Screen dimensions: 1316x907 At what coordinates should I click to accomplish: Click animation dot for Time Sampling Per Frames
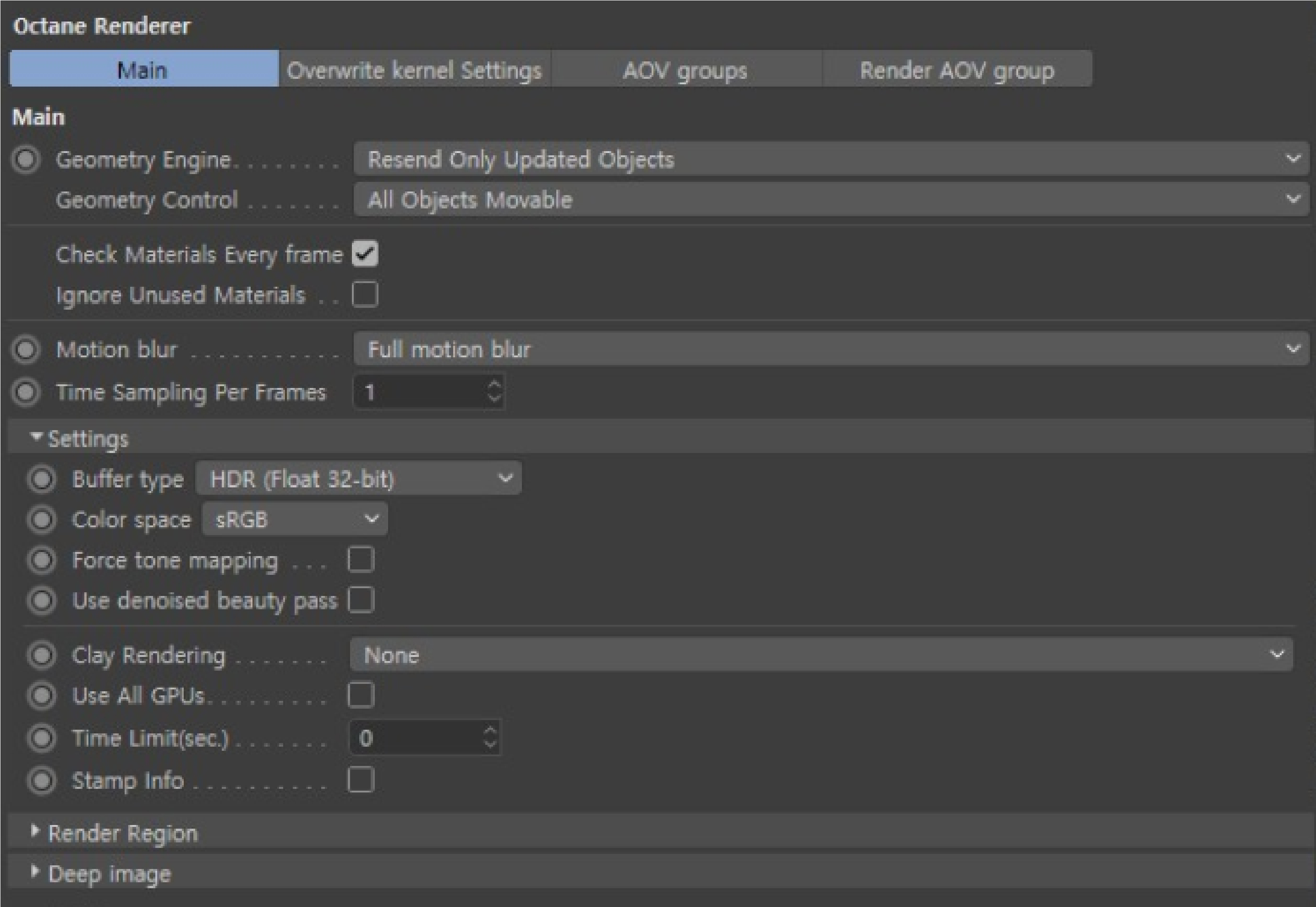(x=26, y=392)
